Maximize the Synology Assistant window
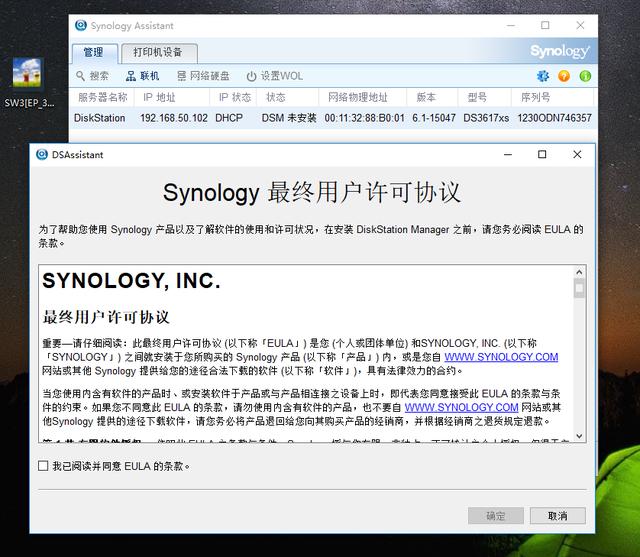 click(x=545, y=25)
